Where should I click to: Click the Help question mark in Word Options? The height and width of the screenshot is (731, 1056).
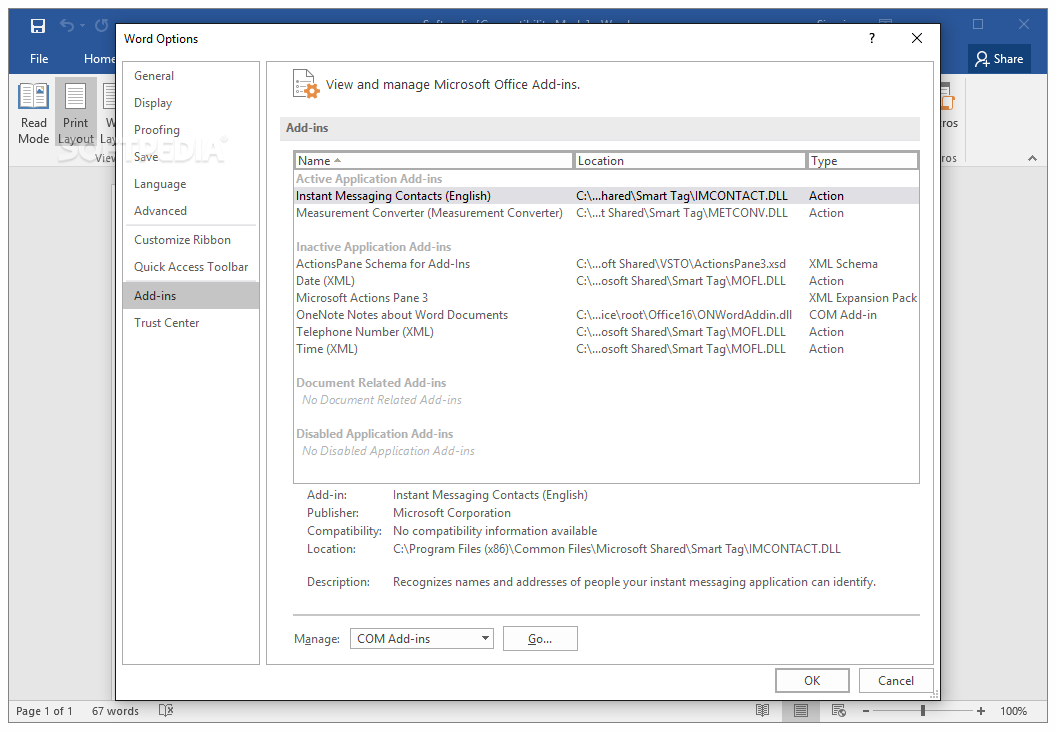[872, 38]
